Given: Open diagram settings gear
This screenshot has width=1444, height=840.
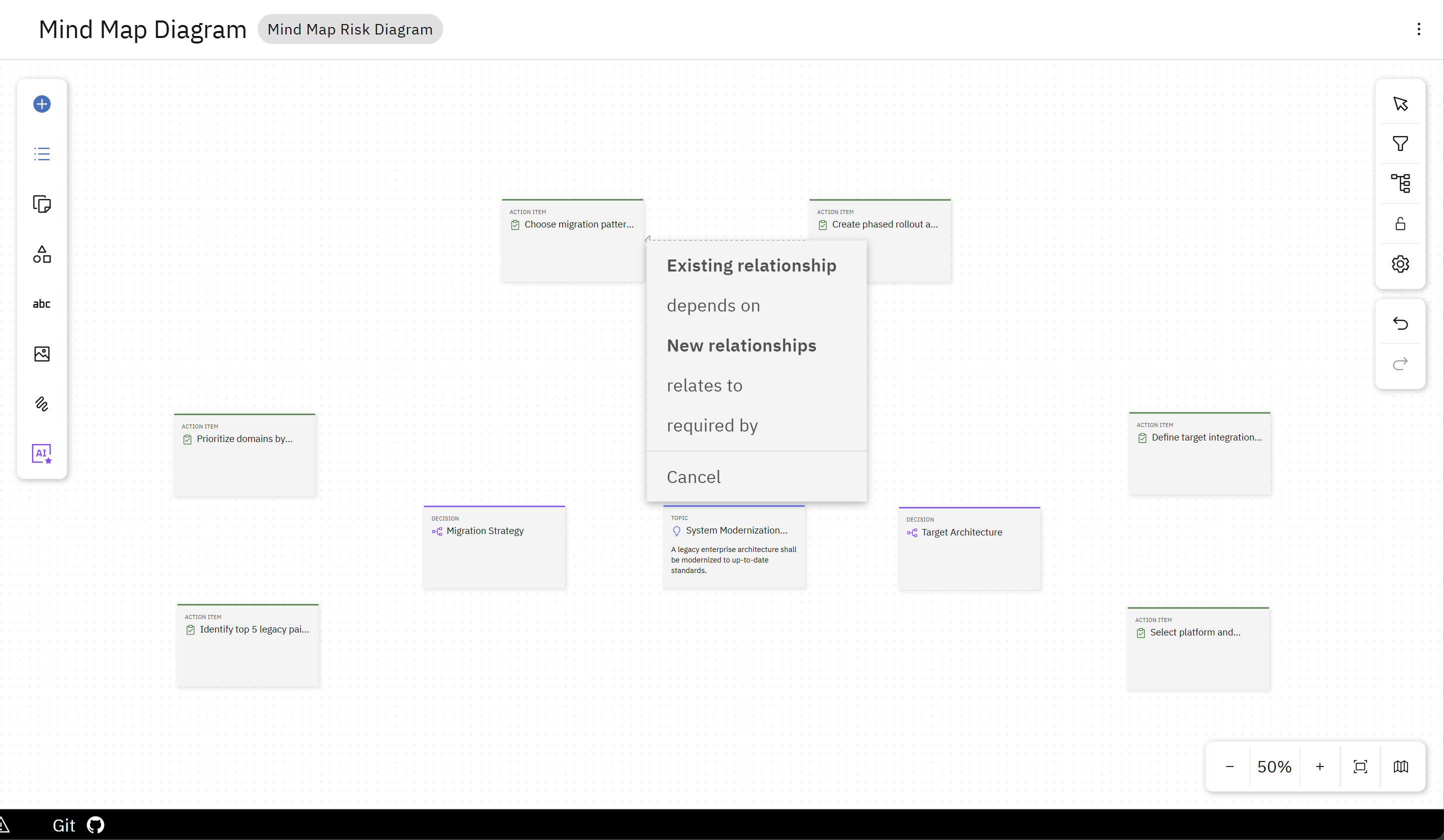Looking at the screenshot, I should click(x=1400, y=263).
